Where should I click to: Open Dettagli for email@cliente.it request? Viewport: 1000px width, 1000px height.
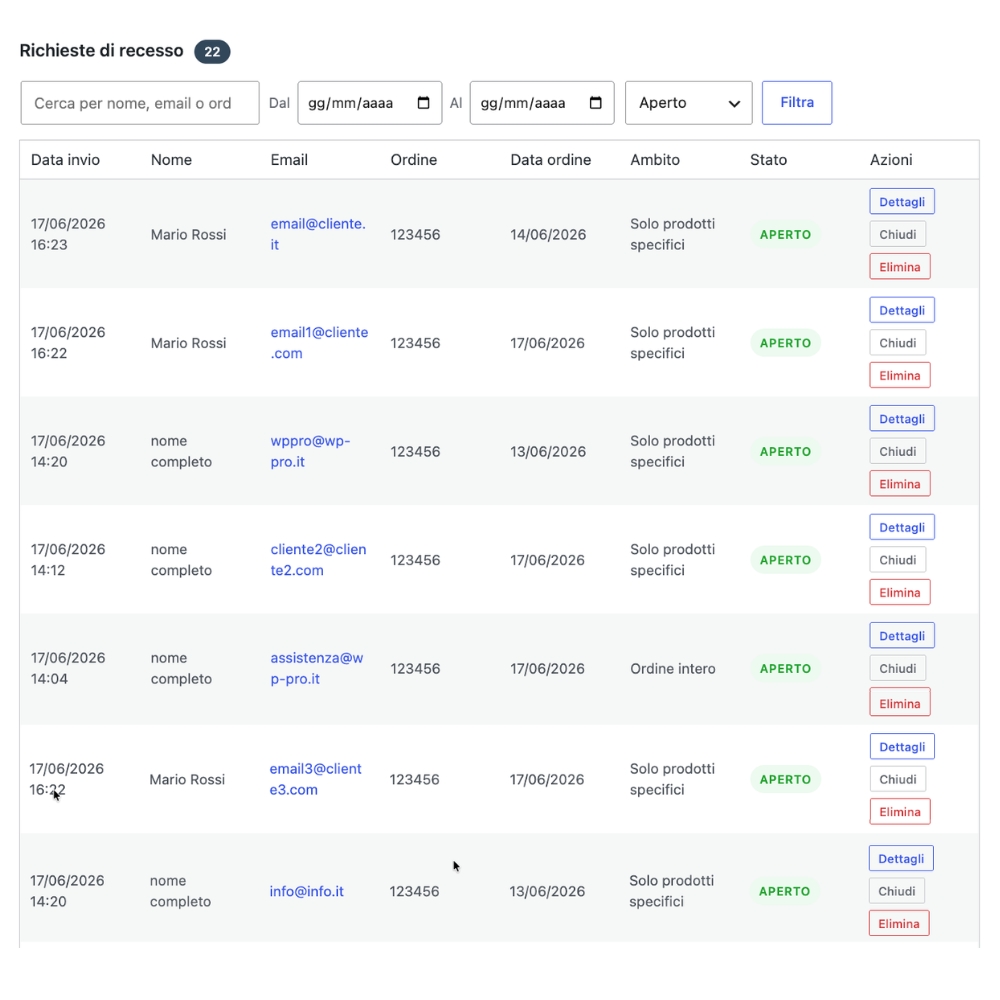[x=902, y=202]
